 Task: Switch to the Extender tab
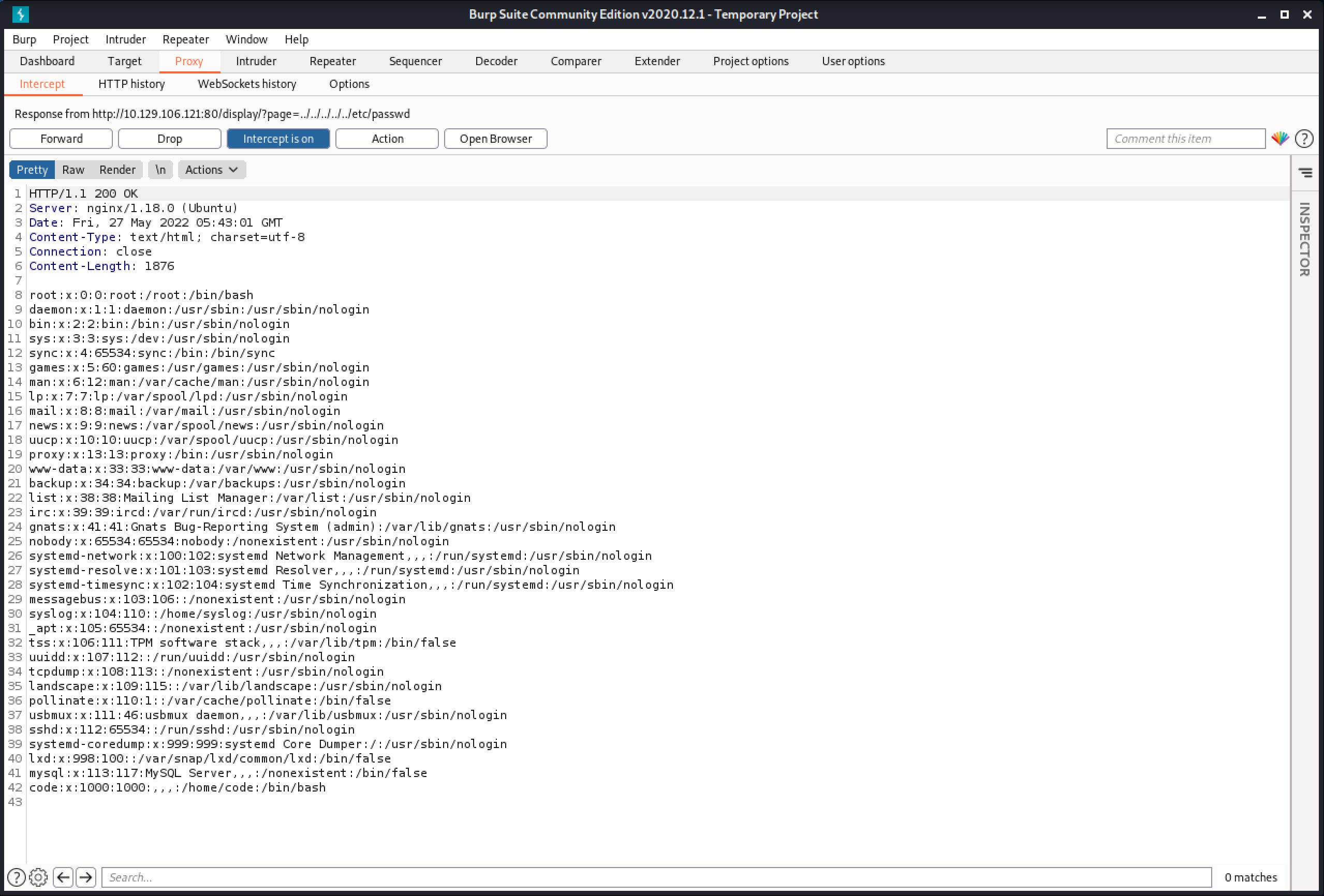pyautogui.click(x=657, y=62)
